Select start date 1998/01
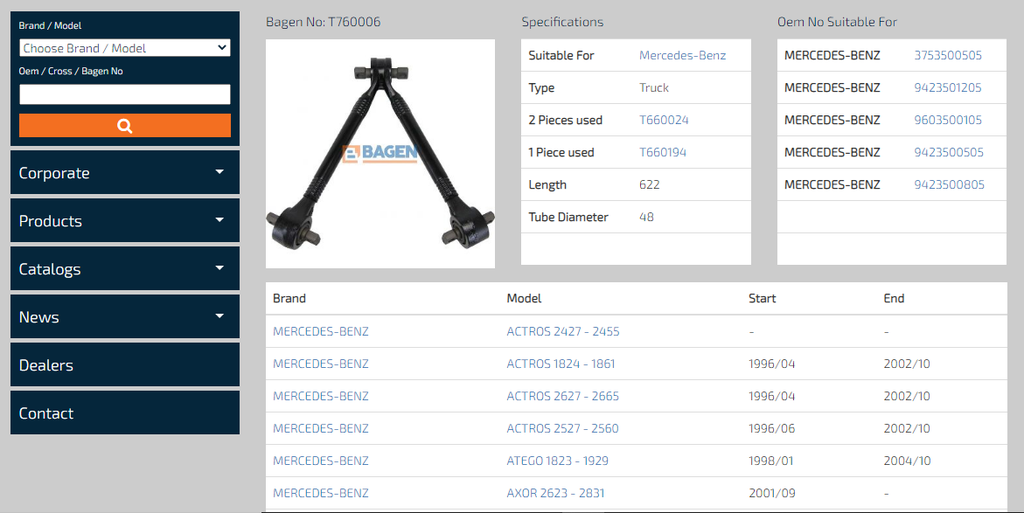 771,461
